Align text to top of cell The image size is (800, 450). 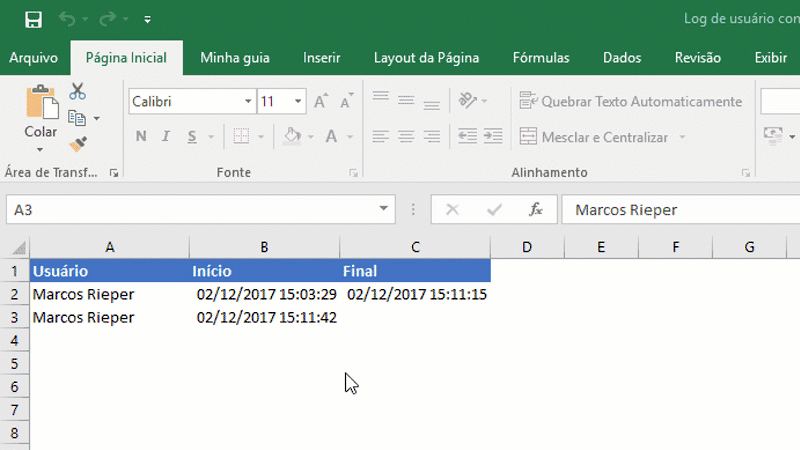coord(381,97)
